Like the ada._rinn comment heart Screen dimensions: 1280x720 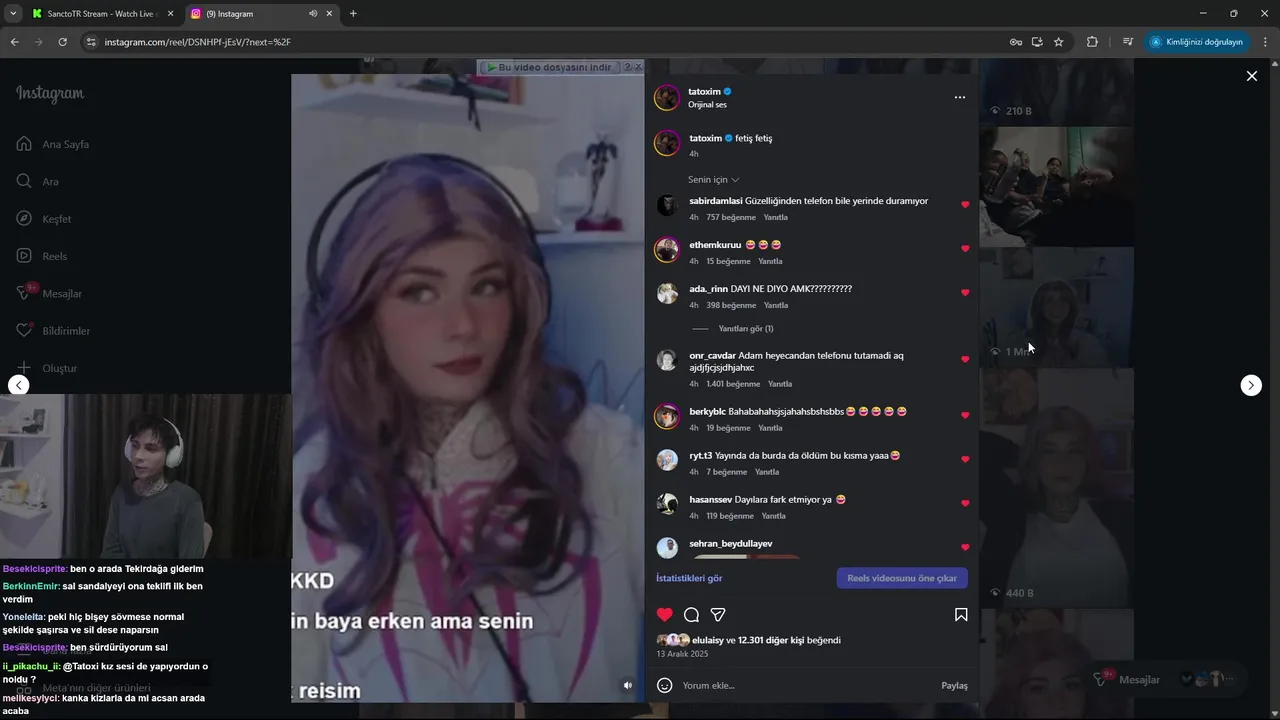tap(965, 292)
